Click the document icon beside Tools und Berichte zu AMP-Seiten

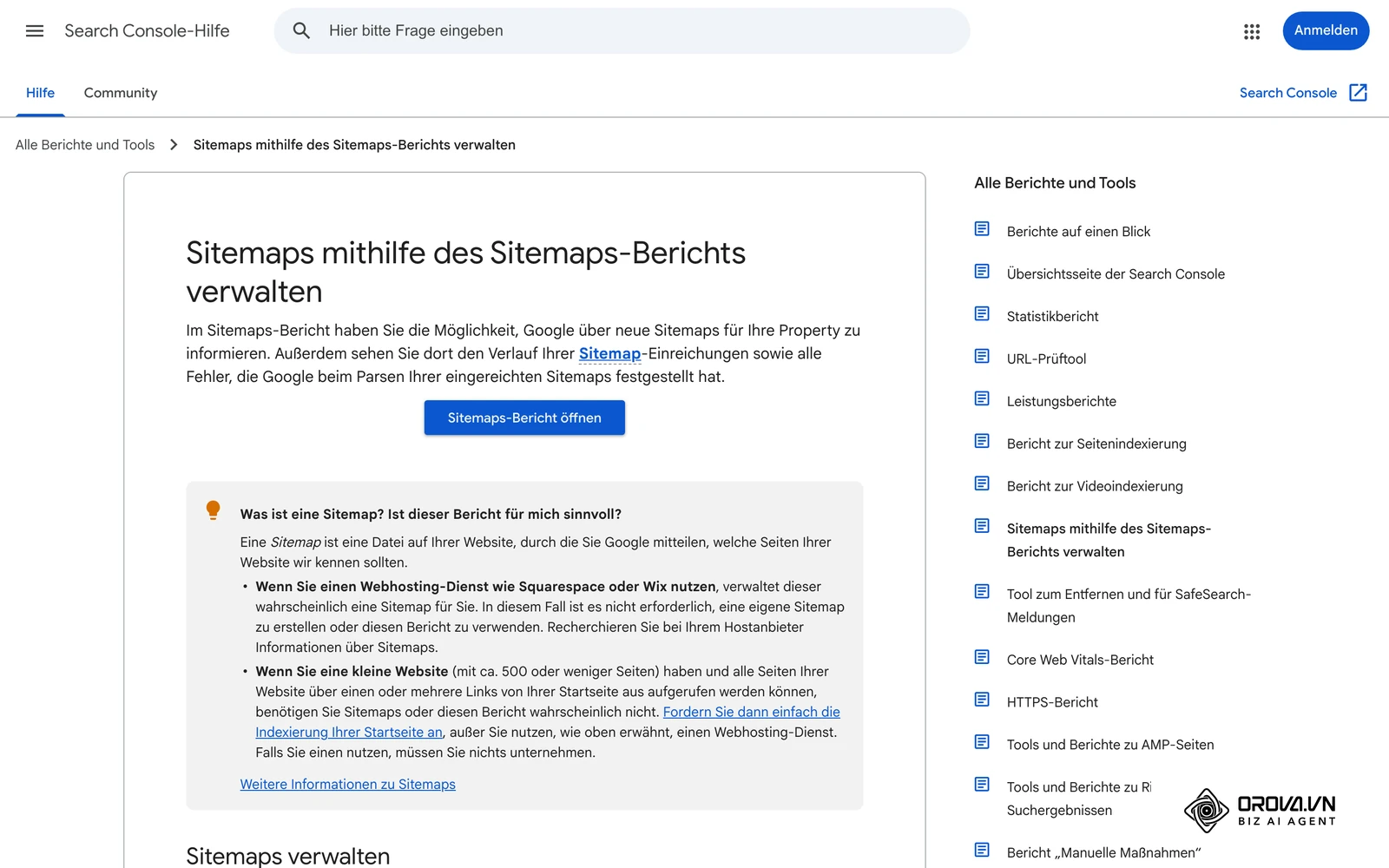pyautogui.click(x=982, y=743)
